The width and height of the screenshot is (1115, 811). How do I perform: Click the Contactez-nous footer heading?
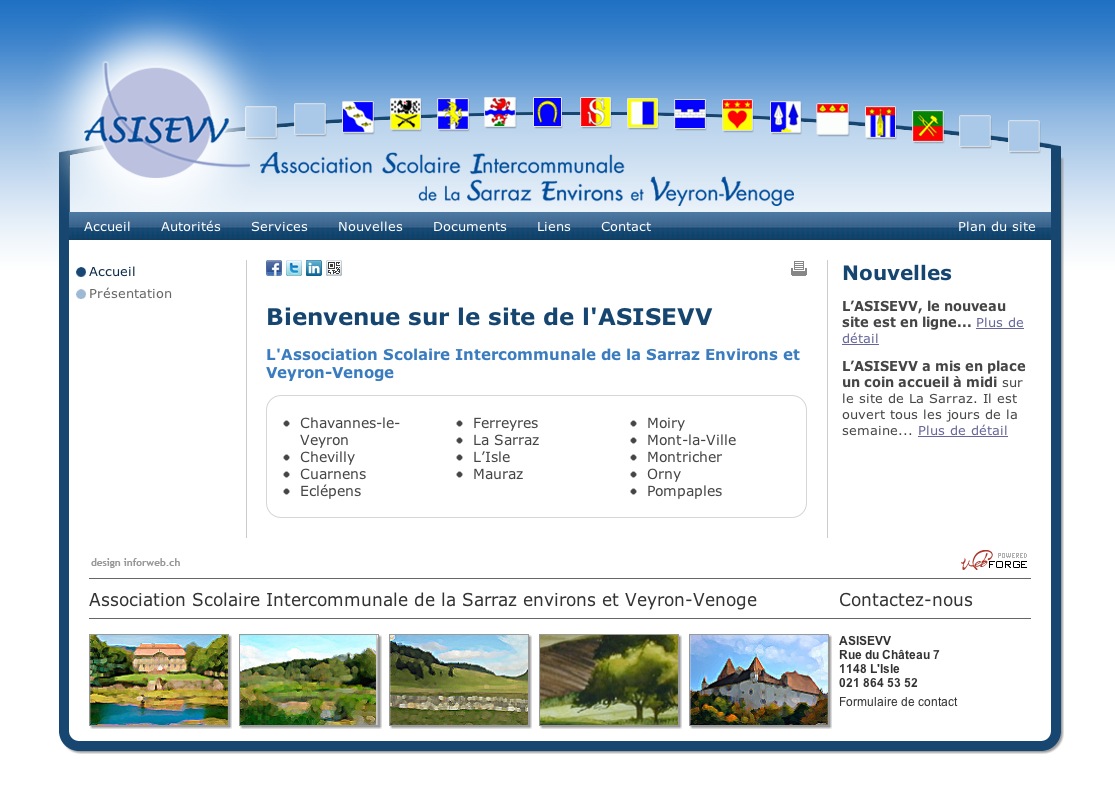coord(905,600)
